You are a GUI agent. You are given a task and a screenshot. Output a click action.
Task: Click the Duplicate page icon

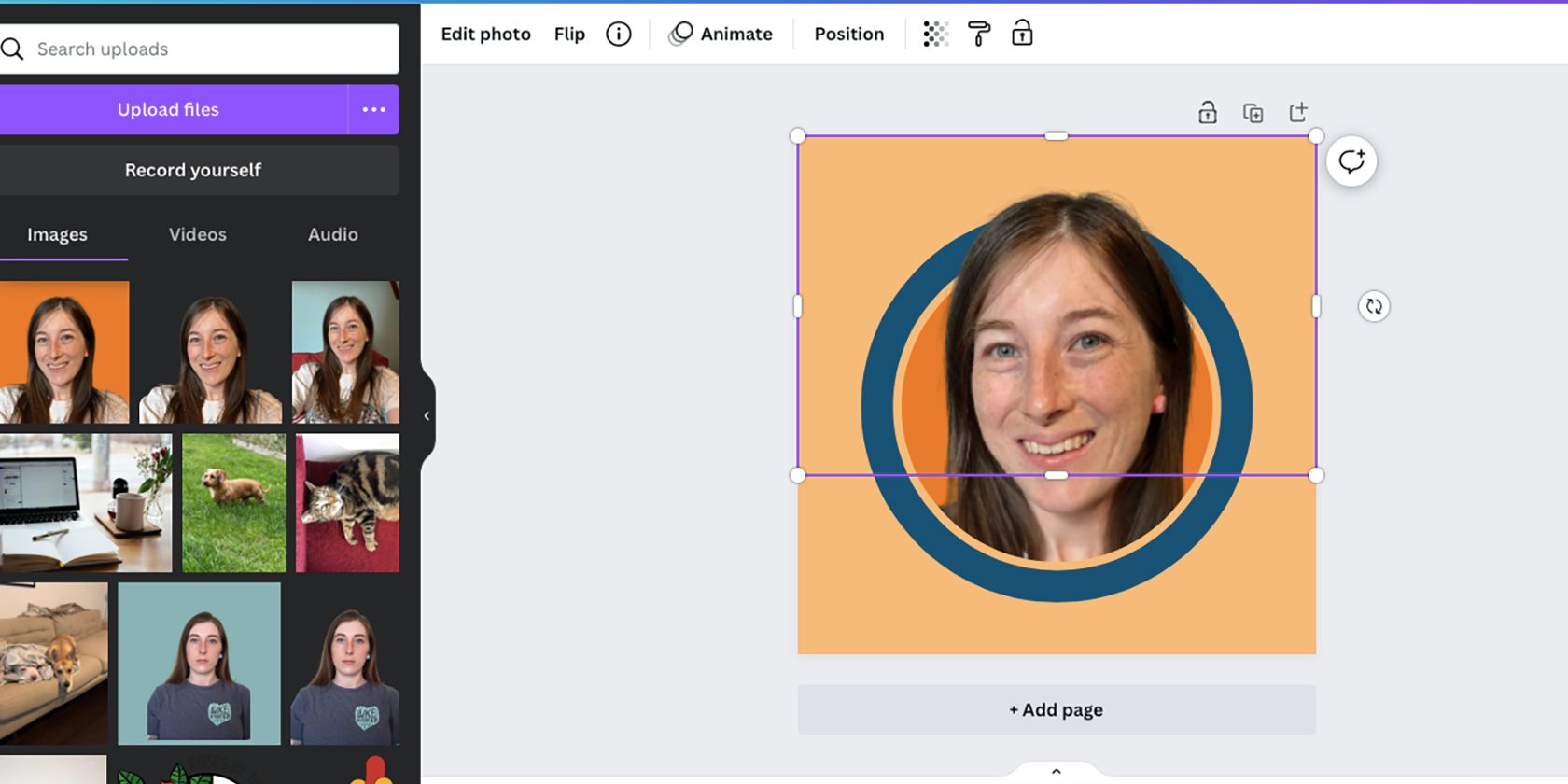[1253, 113]
